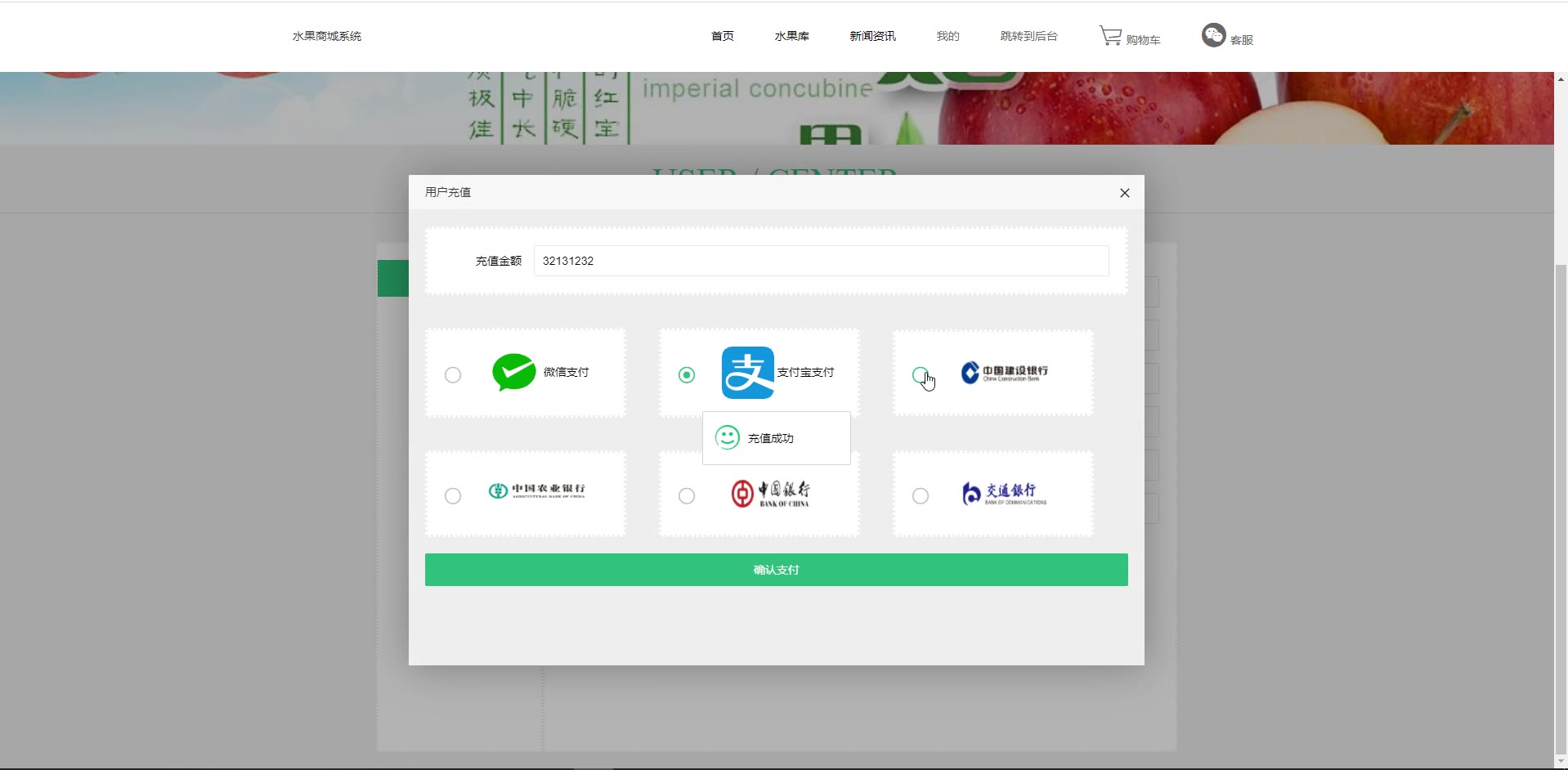Click the 客服 label
This screenshot has width=1568, height=770.
tap(1242, 39)
